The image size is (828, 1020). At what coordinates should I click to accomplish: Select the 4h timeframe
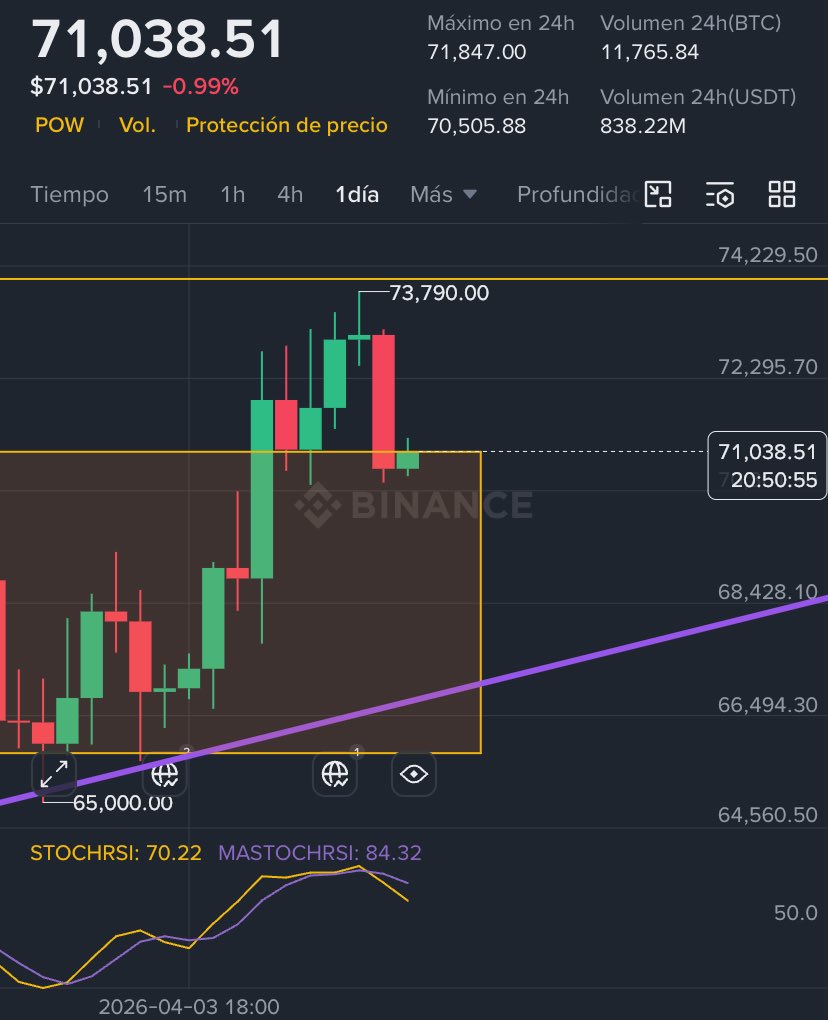(x=290, y=194)
